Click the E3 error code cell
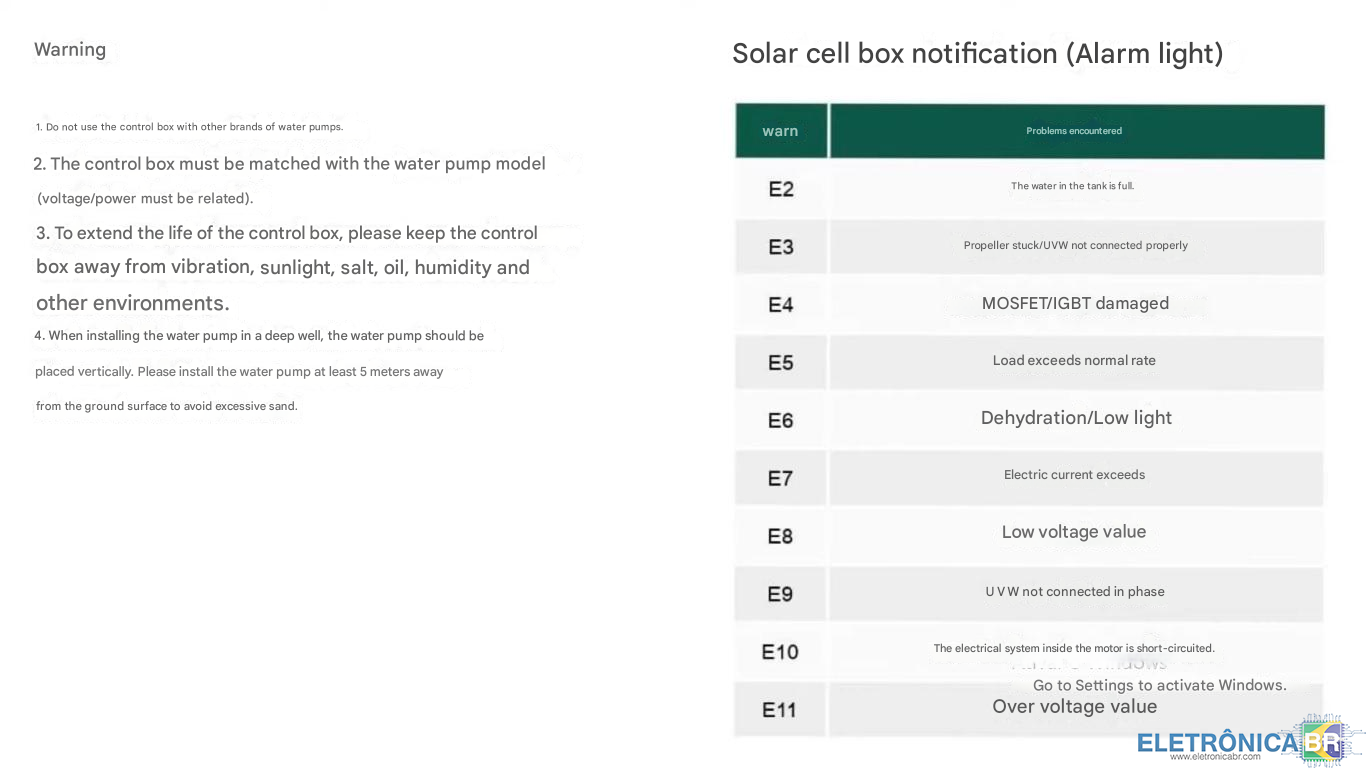The image size is (1366, 768). coord(781,247)
